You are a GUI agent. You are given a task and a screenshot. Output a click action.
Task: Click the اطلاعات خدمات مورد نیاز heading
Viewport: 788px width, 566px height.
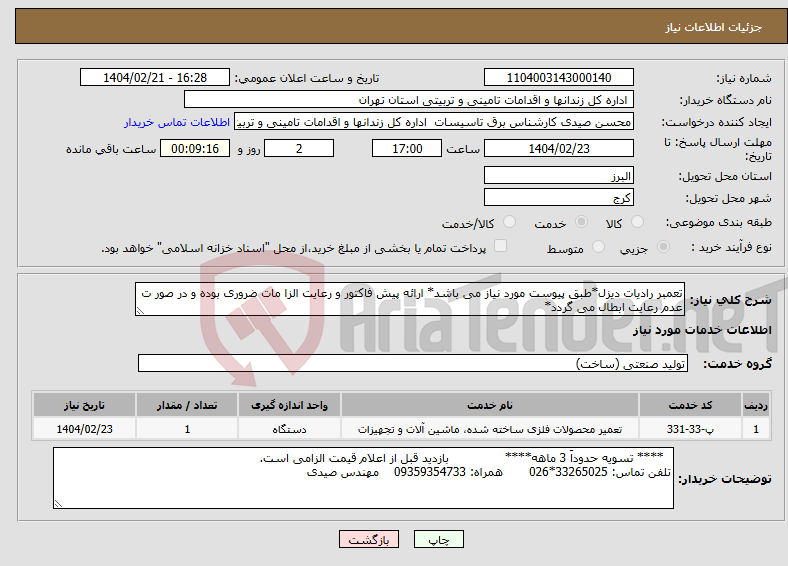[702, 330]
